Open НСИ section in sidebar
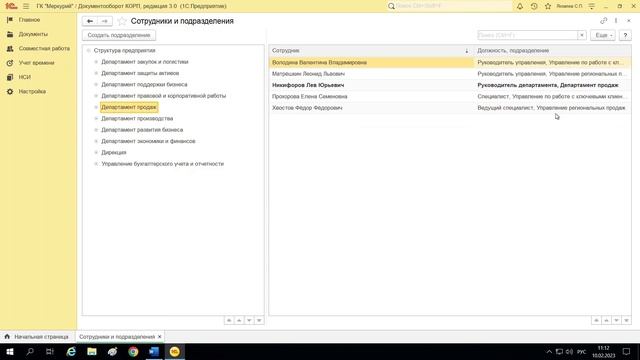Viewport: 640px width, 360px height. [x=24, y=77]
